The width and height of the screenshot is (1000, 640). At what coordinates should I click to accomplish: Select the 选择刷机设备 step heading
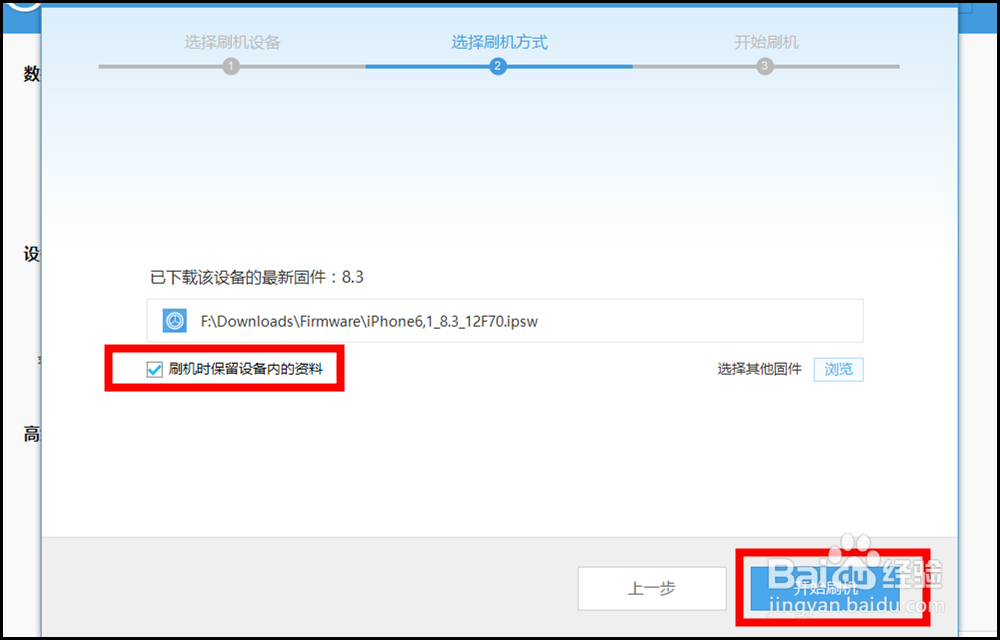(232, 43)
